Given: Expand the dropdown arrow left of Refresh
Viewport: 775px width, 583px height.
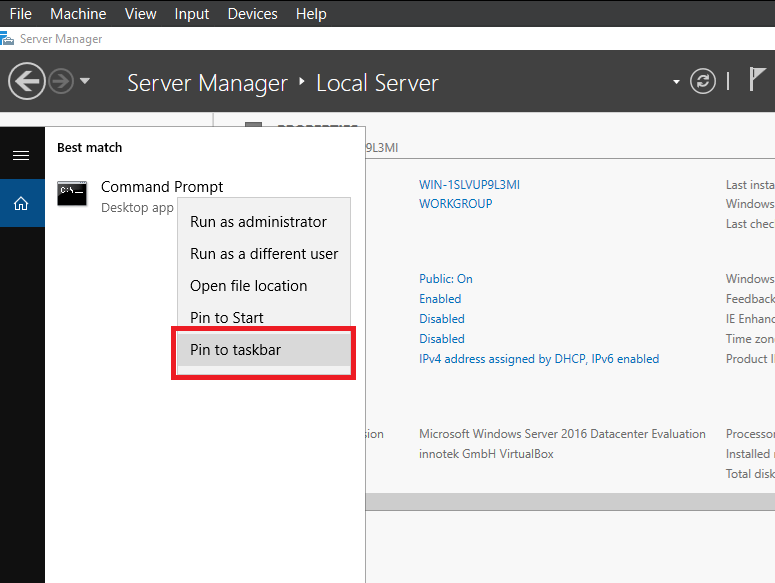Looking at the screenshot, I should point(677,82).
